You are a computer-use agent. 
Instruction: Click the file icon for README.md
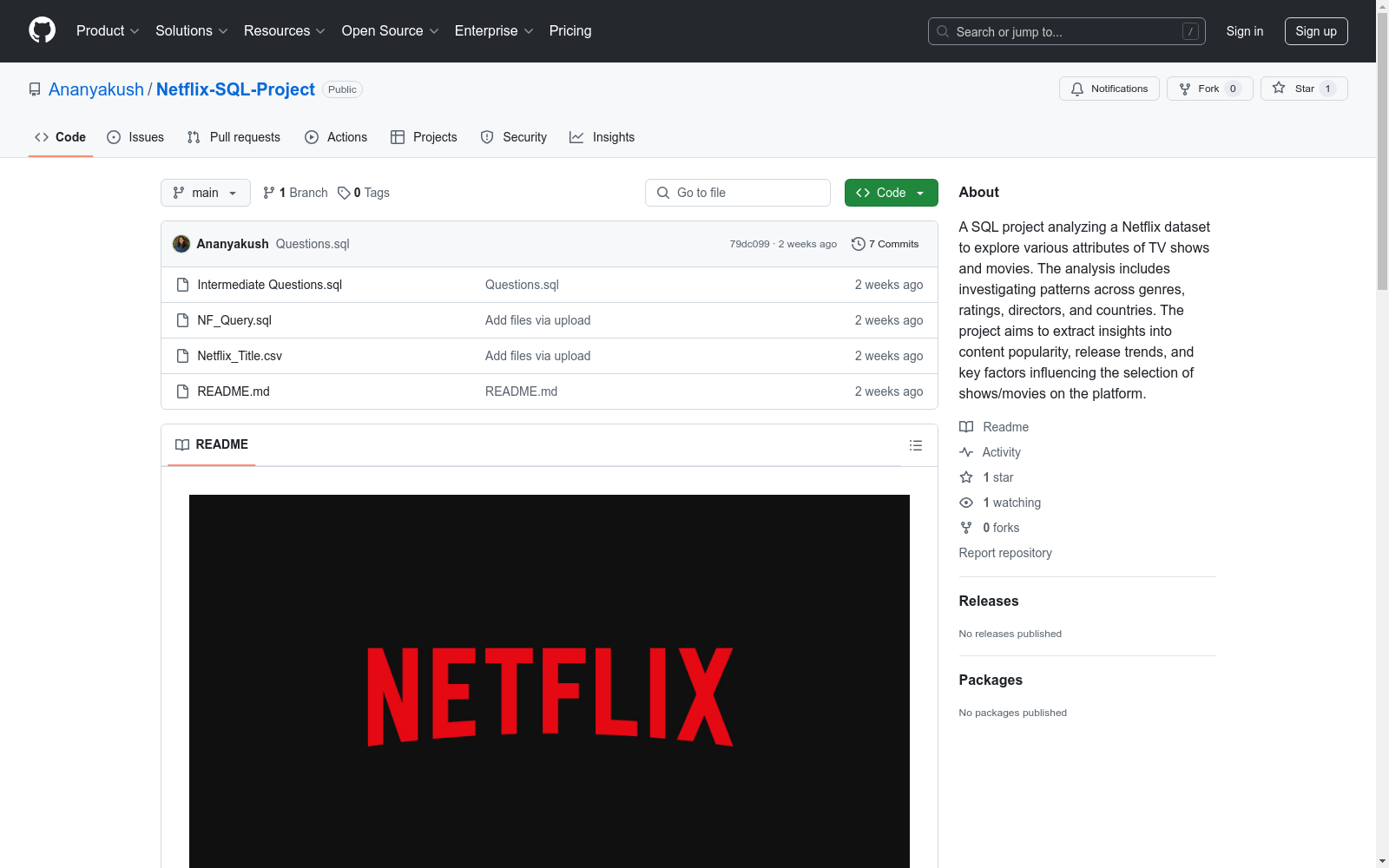point(182,391)
